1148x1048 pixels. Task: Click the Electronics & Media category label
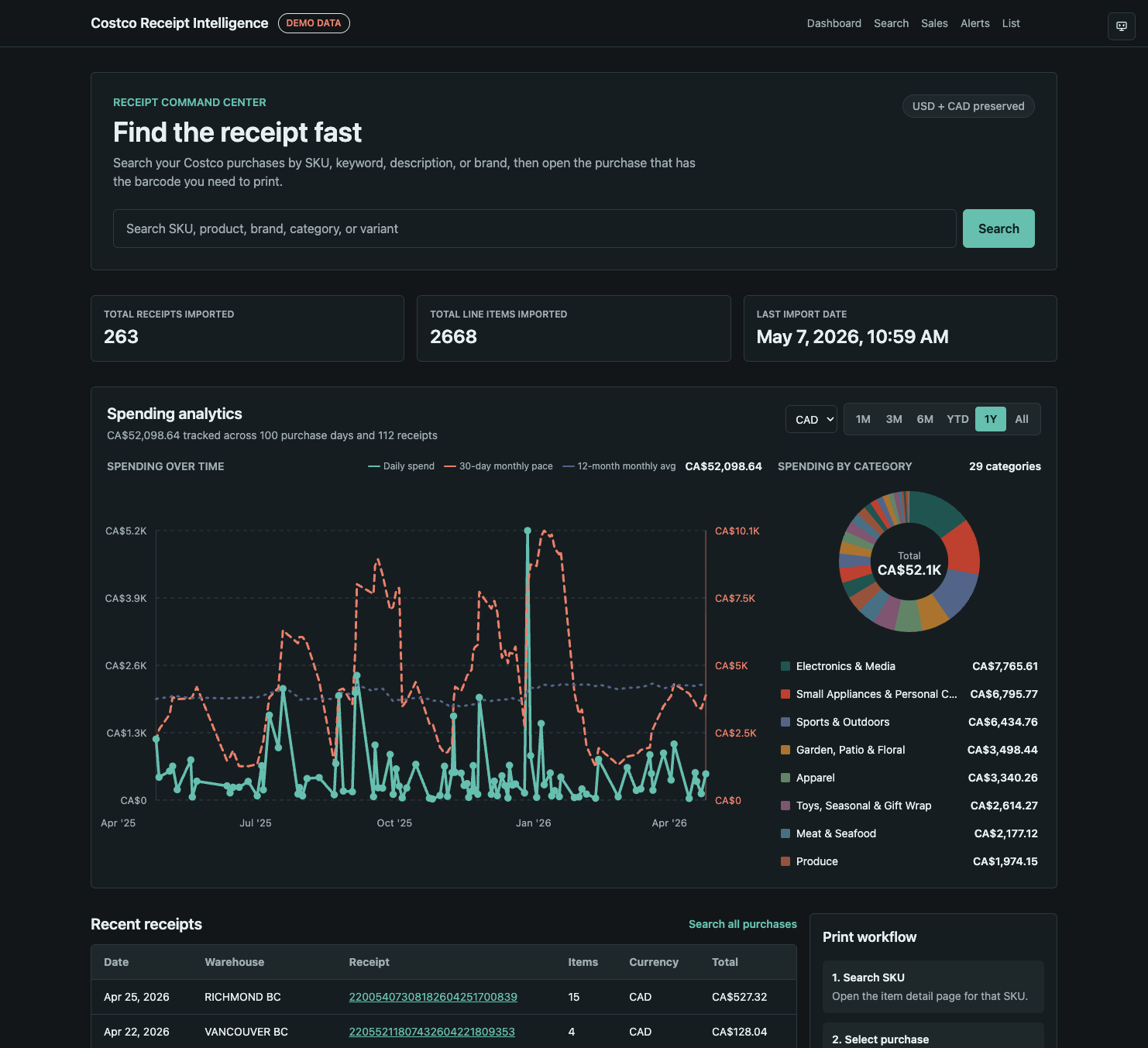(845, 666)
